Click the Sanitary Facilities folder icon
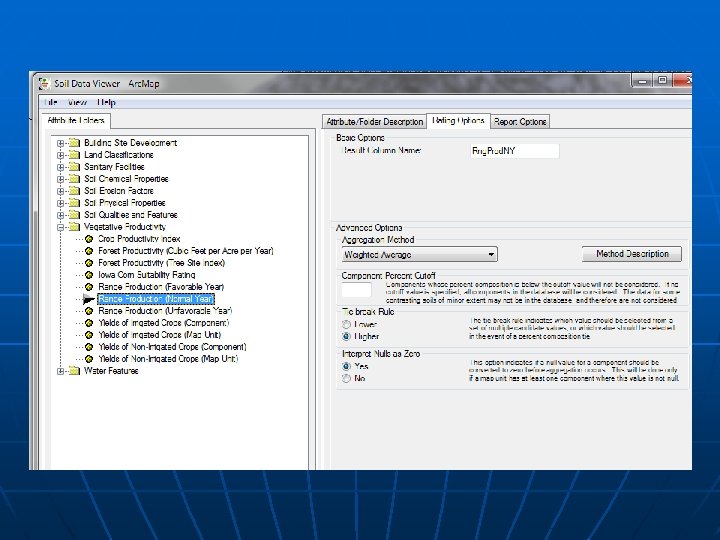 click(74, 167)
